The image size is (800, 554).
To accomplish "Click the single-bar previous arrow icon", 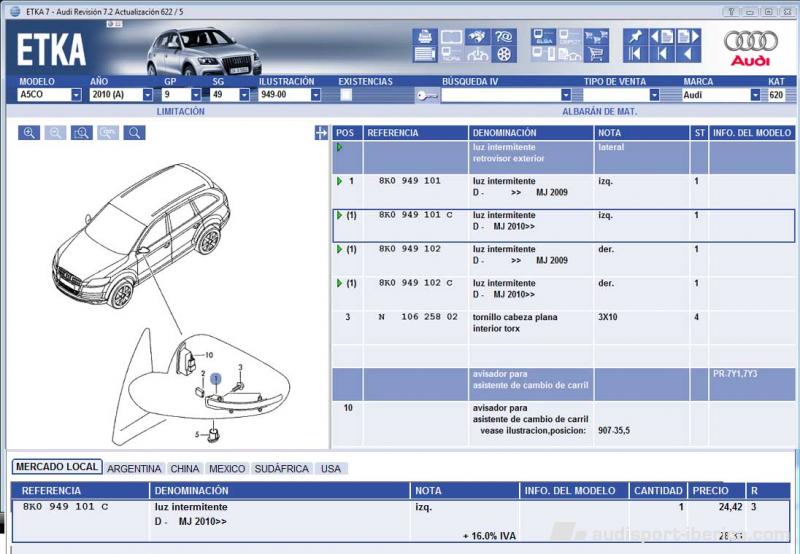I will pyautogui.click(x=662, y=54).
